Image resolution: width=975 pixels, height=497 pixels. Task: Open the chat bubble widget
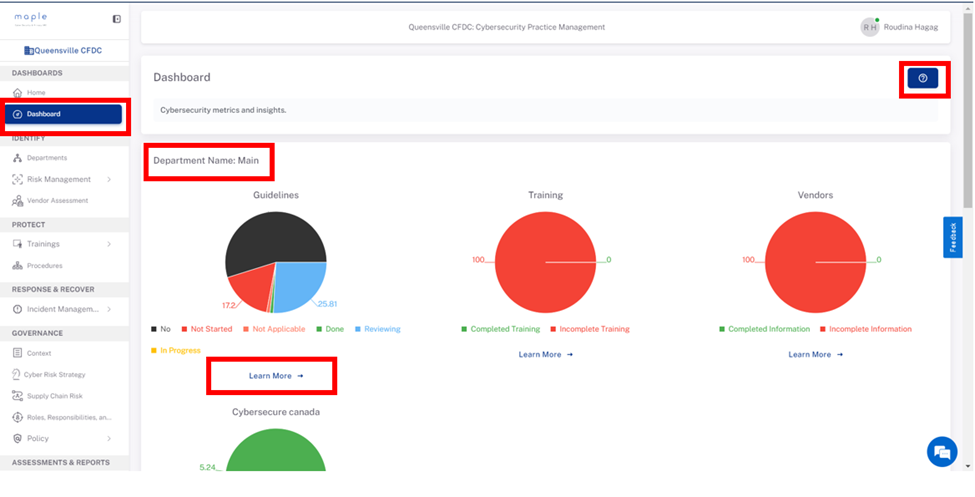click(942, 452)
